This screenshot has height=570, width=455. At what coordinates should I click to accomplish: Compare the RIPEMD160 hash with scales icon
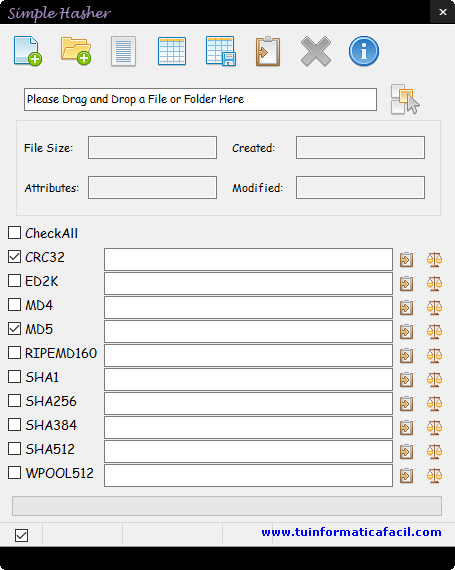pos(434,356)
